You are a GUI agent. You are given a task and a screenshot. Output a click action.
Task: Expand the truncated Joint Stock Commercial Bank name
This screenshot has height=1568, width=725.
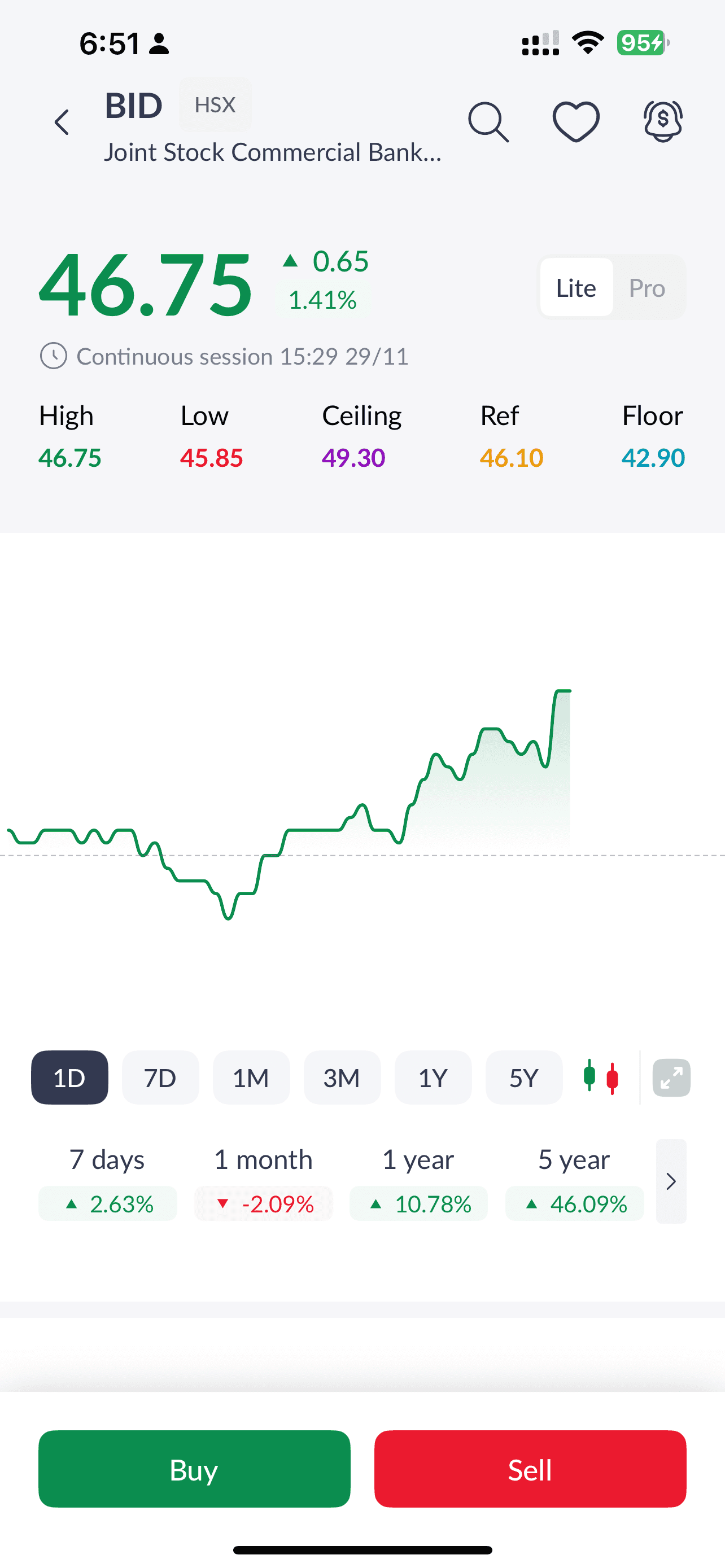(x=272, y=152)
